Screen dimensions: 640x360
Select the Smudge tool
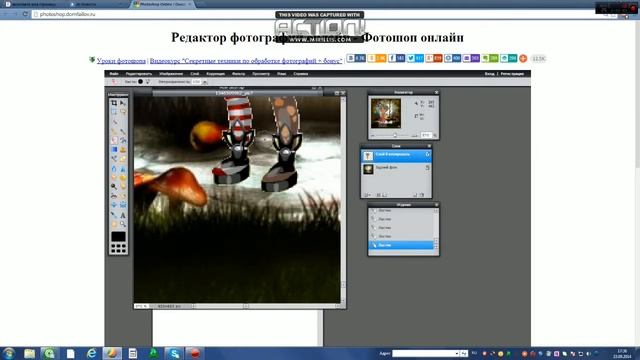(x=114, y=178)
